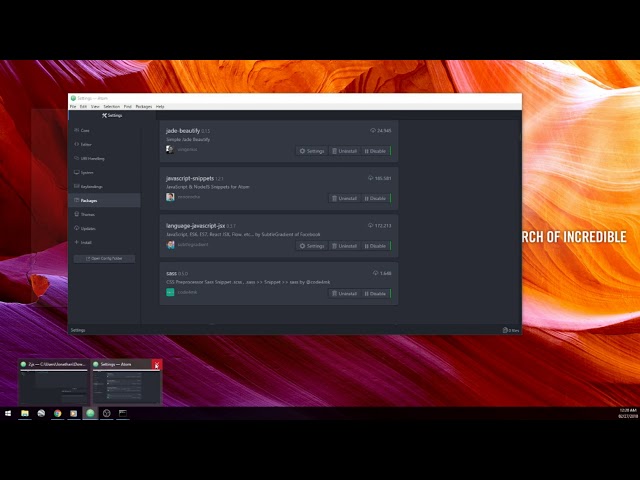Viewport: 640px width, 480px height.
Task: Click the taskbar clock
Action: click(628, 413)
